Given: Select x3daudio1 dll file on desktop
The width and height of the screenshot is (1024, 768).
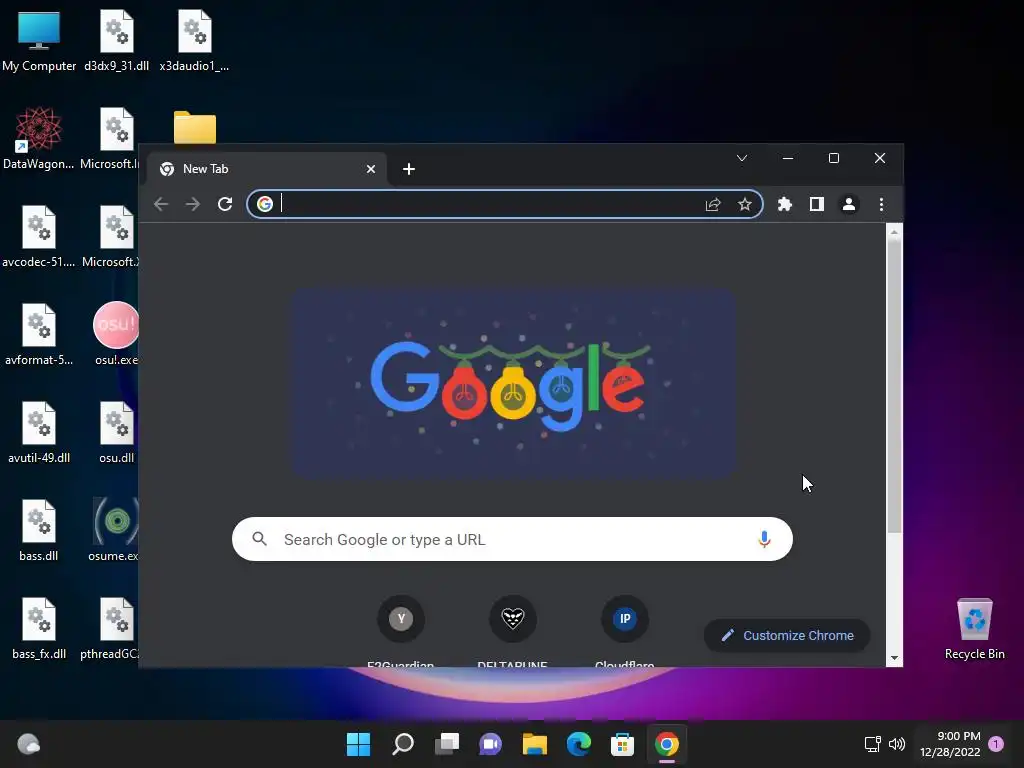Looking at the screenshot, I should [x=195, y=42].
